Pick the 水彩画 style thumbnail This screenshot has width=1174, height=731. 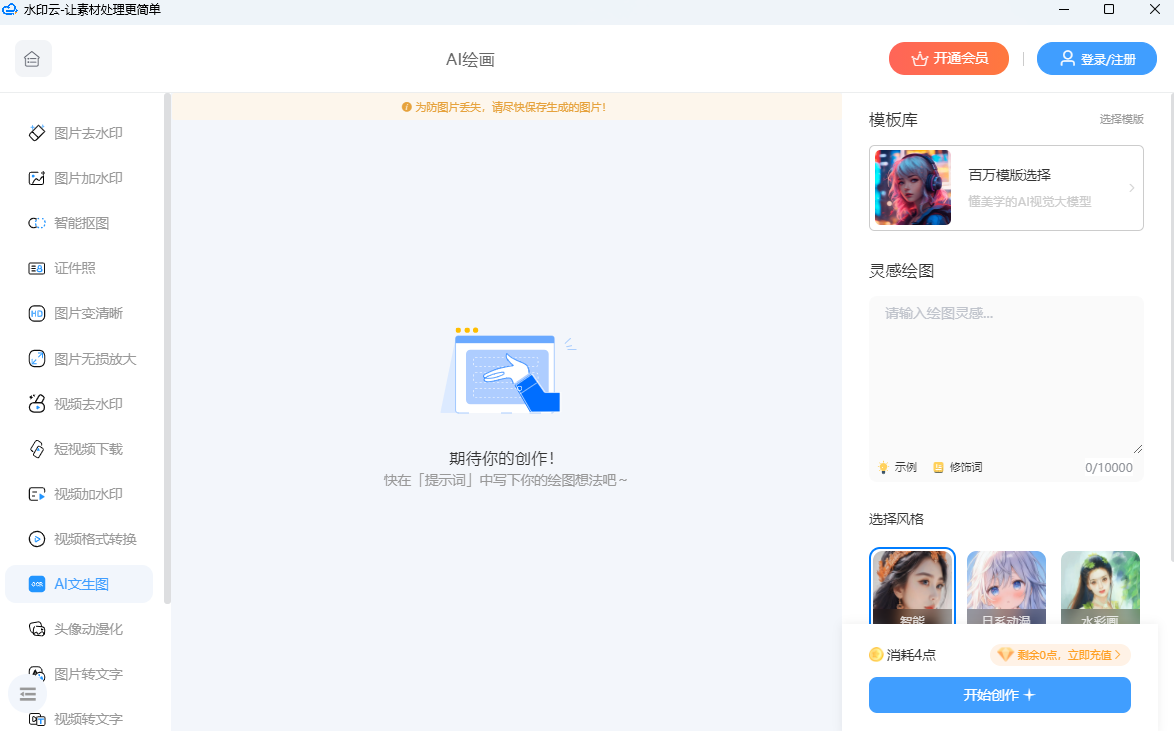pyautogui.click(x=1100, y=588)
